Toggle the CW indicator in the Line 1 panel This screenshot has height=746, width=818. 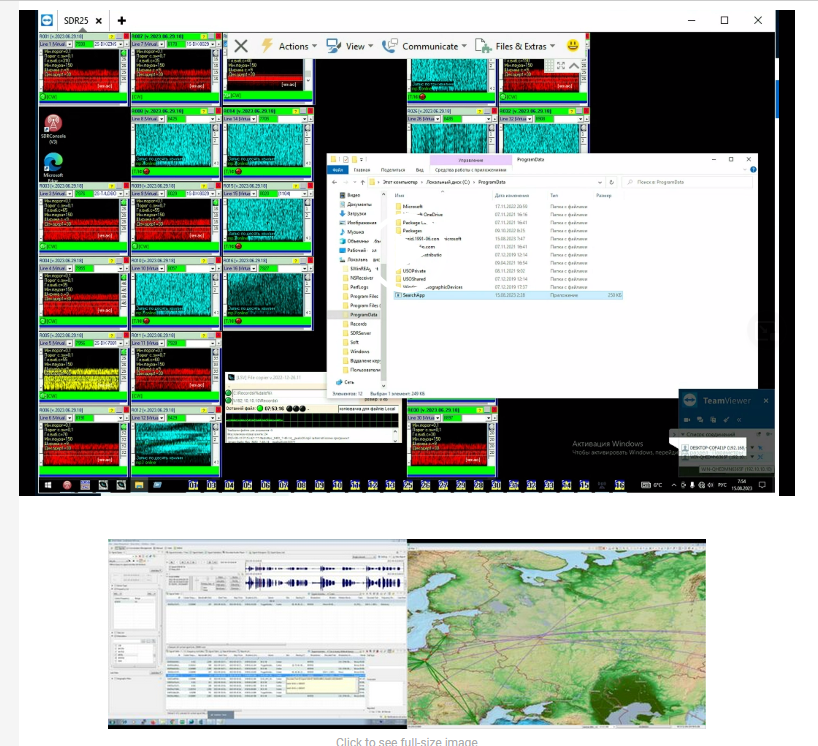(x=43, y=97)
